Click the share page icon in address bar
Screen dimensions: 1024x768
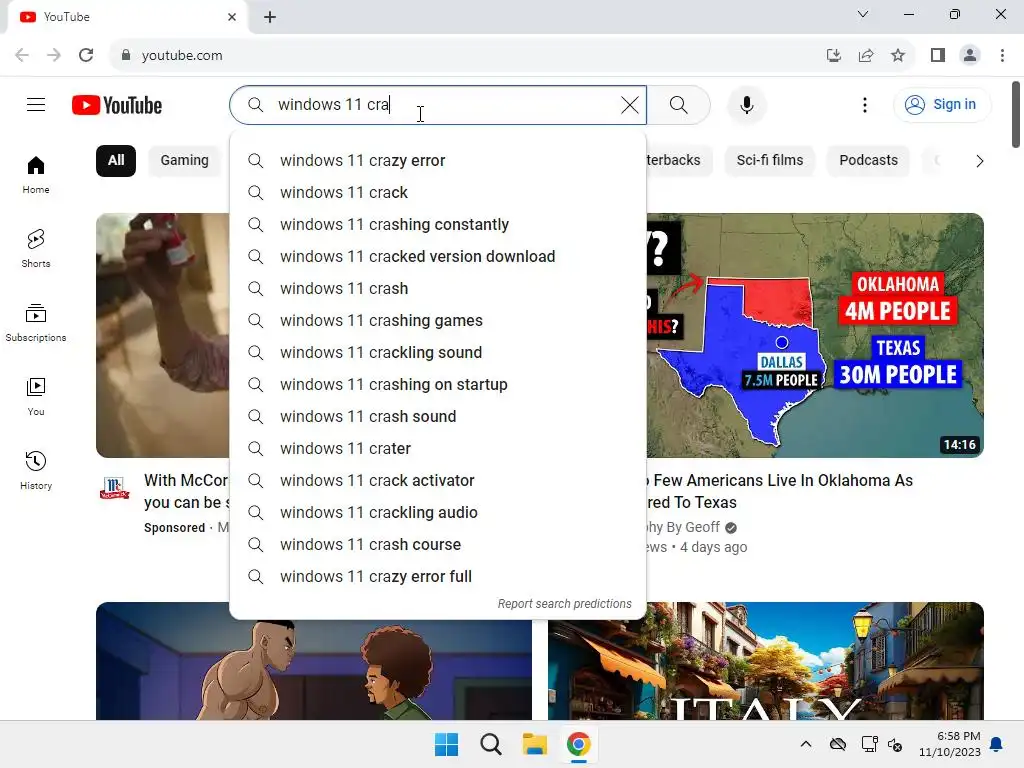[866, 56]
